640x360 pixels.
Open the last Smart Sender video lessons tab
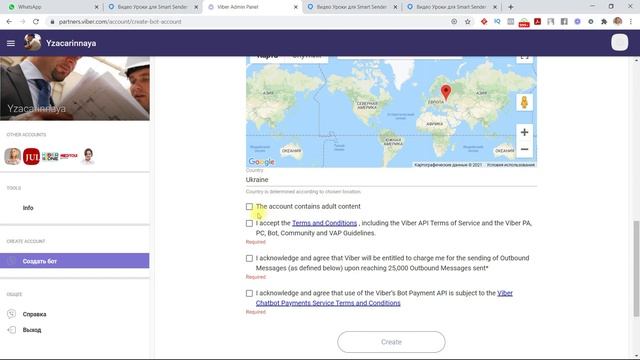(x=451, y=7)
